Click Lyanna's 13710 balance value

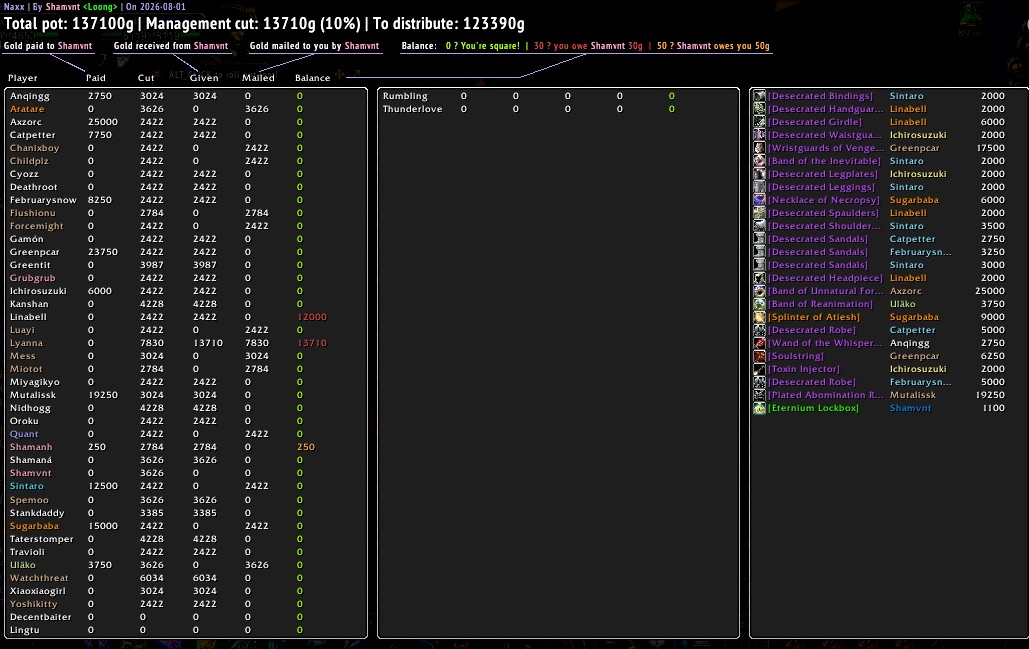coord(312,343)
